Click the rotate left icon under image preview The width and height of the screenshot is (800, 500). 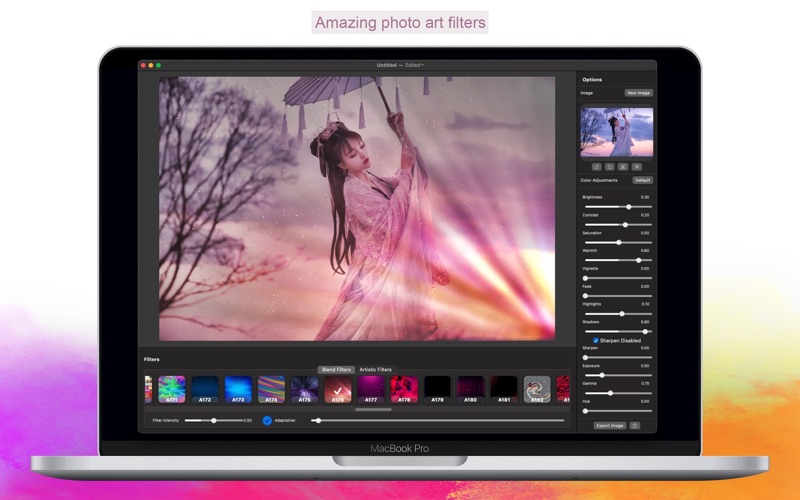click(x=596, y=167)
